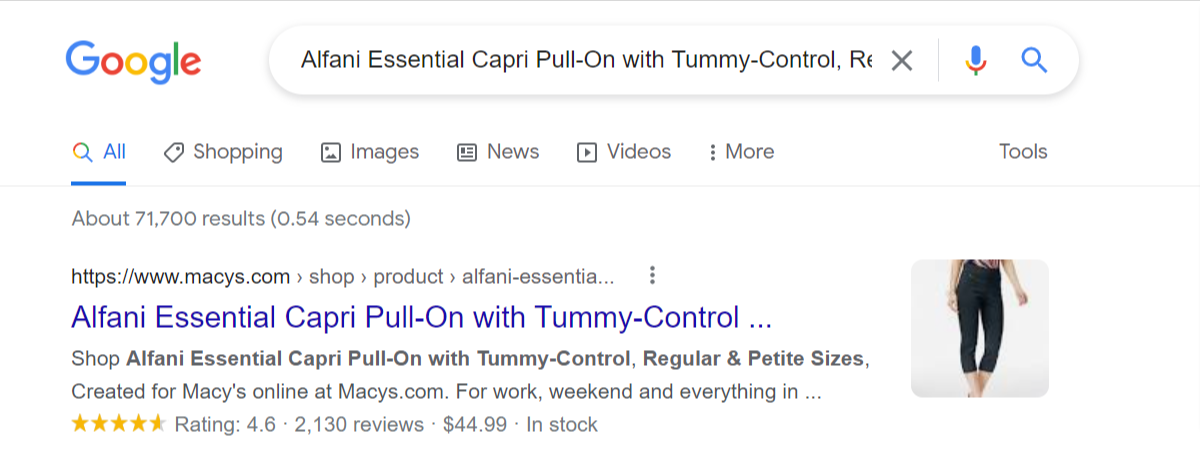Go to the Videos tab
This screenshot has width=1200, height=456.
point(623,152)
